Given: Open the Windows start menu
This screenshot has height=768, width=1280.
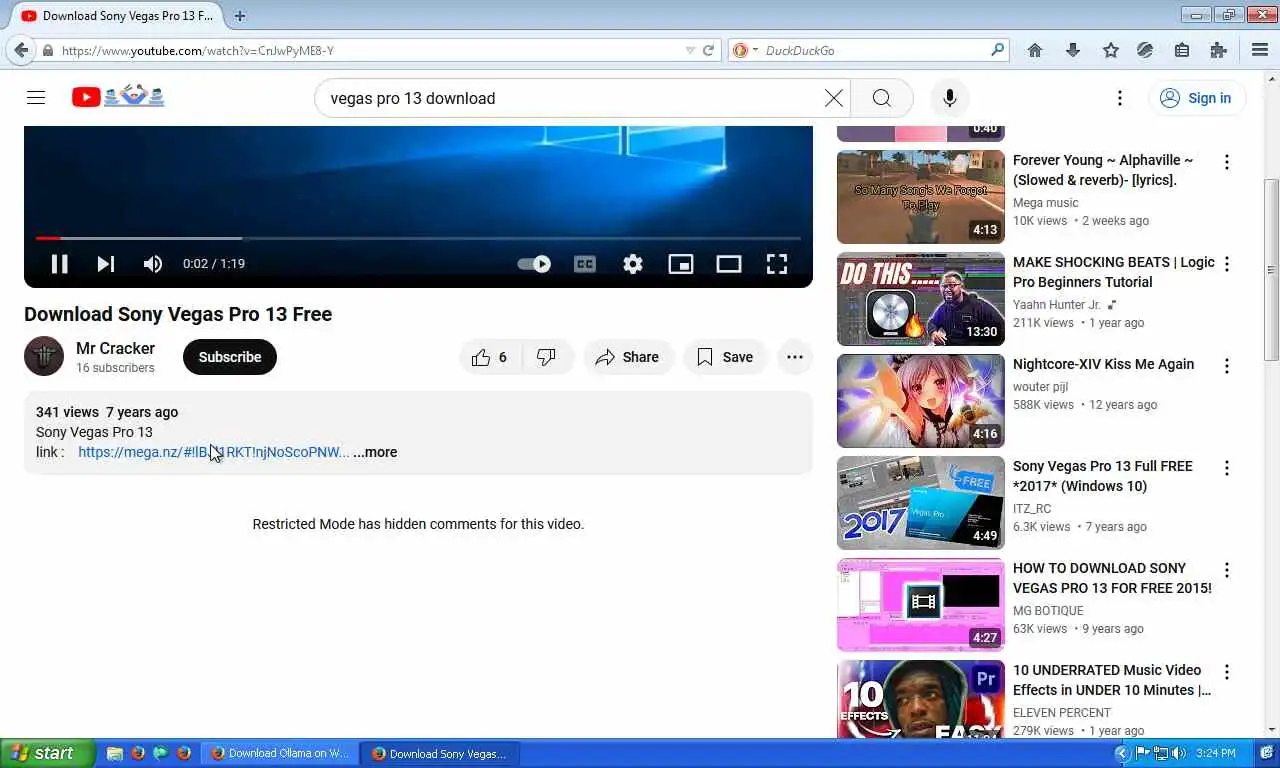Looking at the screenshot, I should (48, 753).
